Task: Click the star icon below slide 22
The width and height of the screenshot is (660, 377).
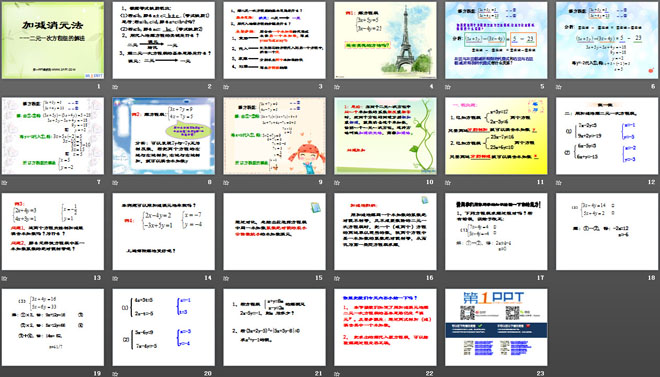Action: click(x=337, y=374)
